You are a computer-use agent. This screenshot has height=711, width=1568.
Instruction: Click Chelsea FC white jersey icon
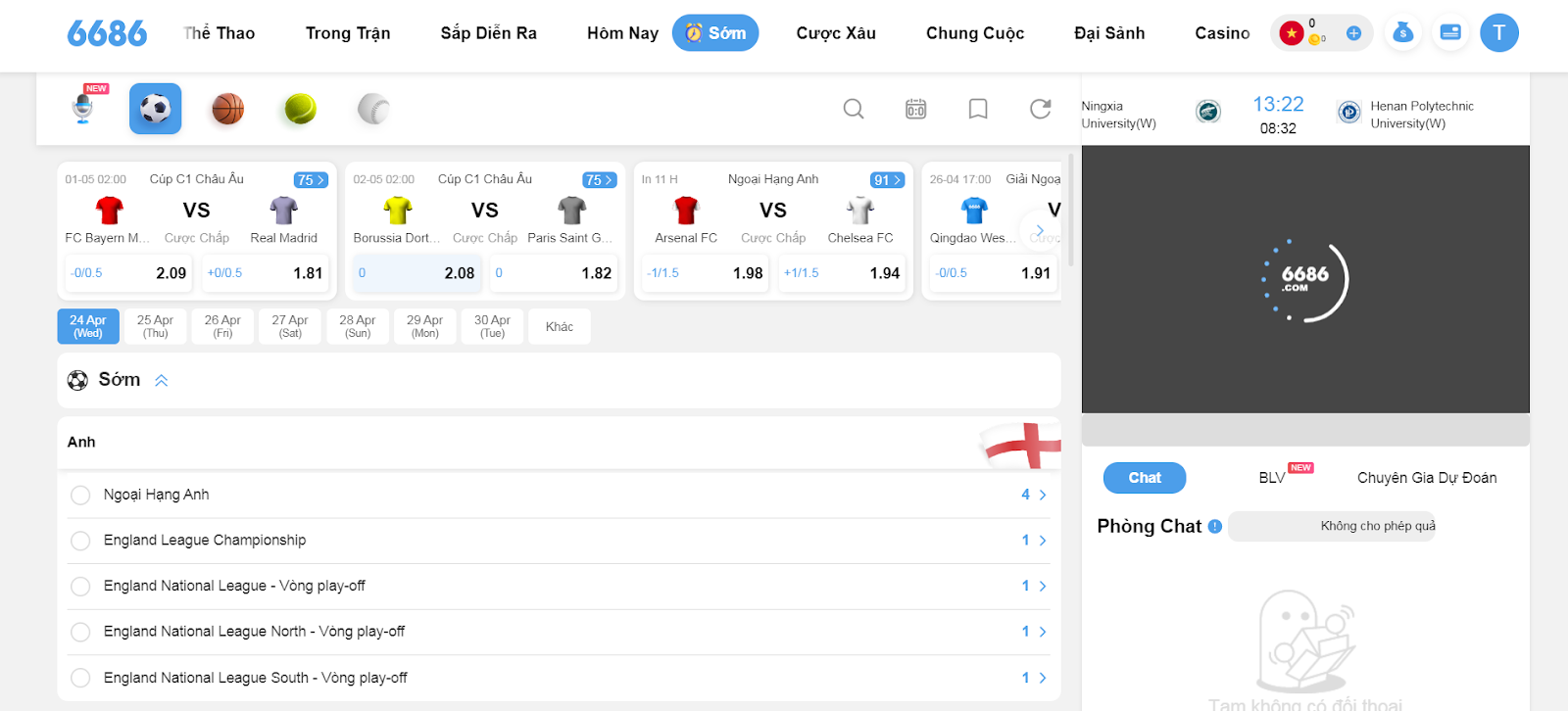860,210
